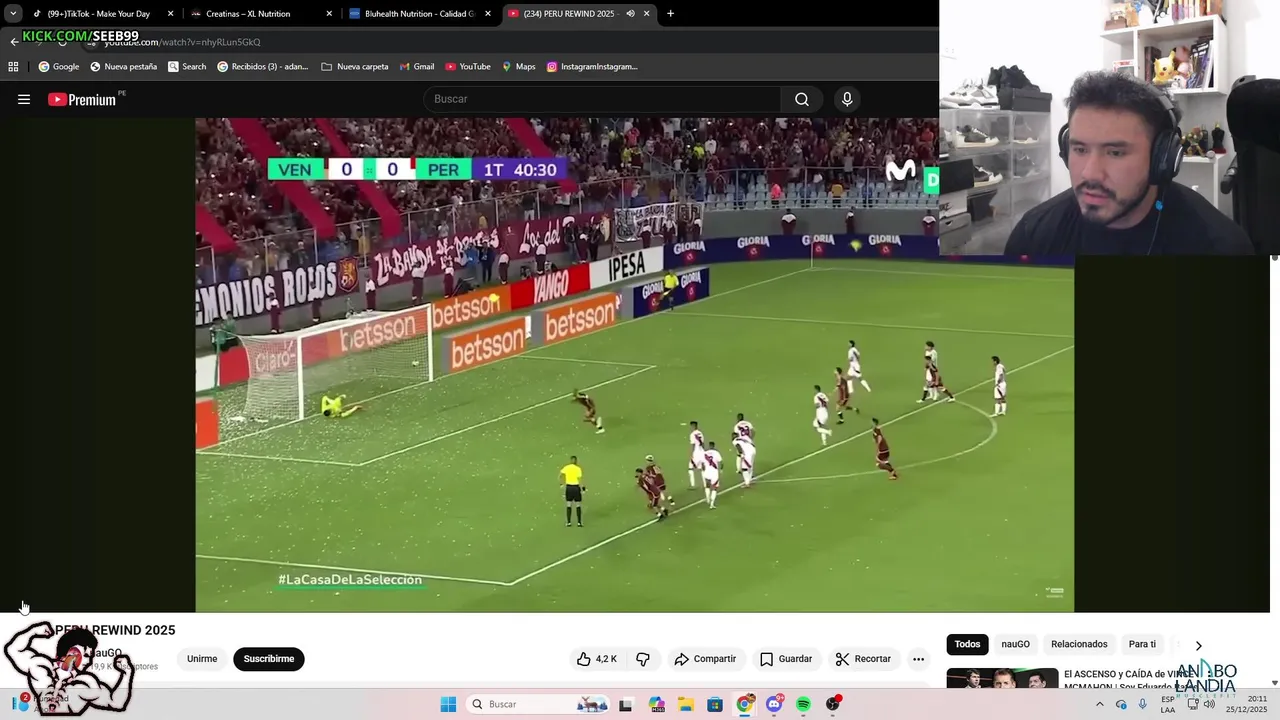The image size is (1280, 720).
Task: Open Maps bookmark
Action: (518, 67)
